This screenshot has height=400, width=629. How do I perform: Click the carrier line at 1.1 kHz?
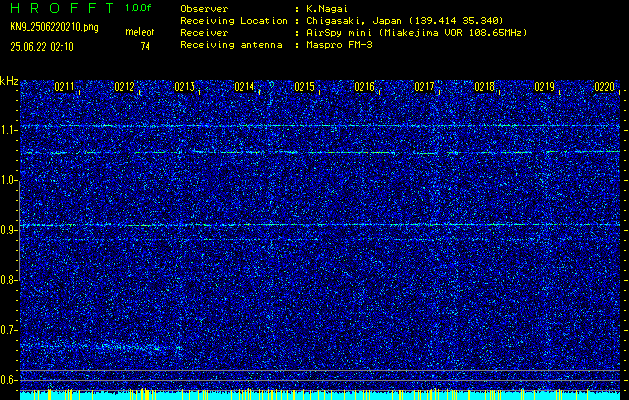tap(320, 126)
